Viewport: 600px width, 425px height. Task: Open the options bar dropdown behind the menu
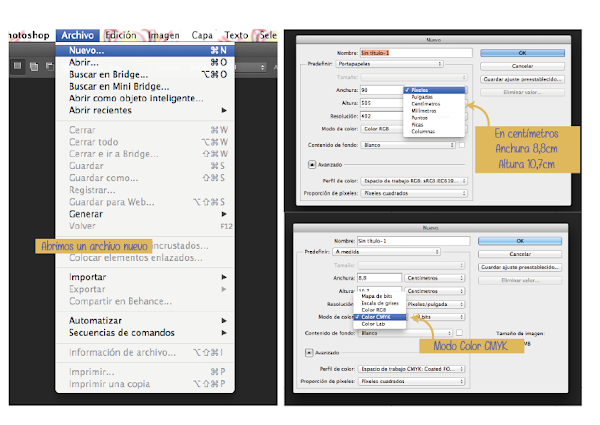(251, 67)
